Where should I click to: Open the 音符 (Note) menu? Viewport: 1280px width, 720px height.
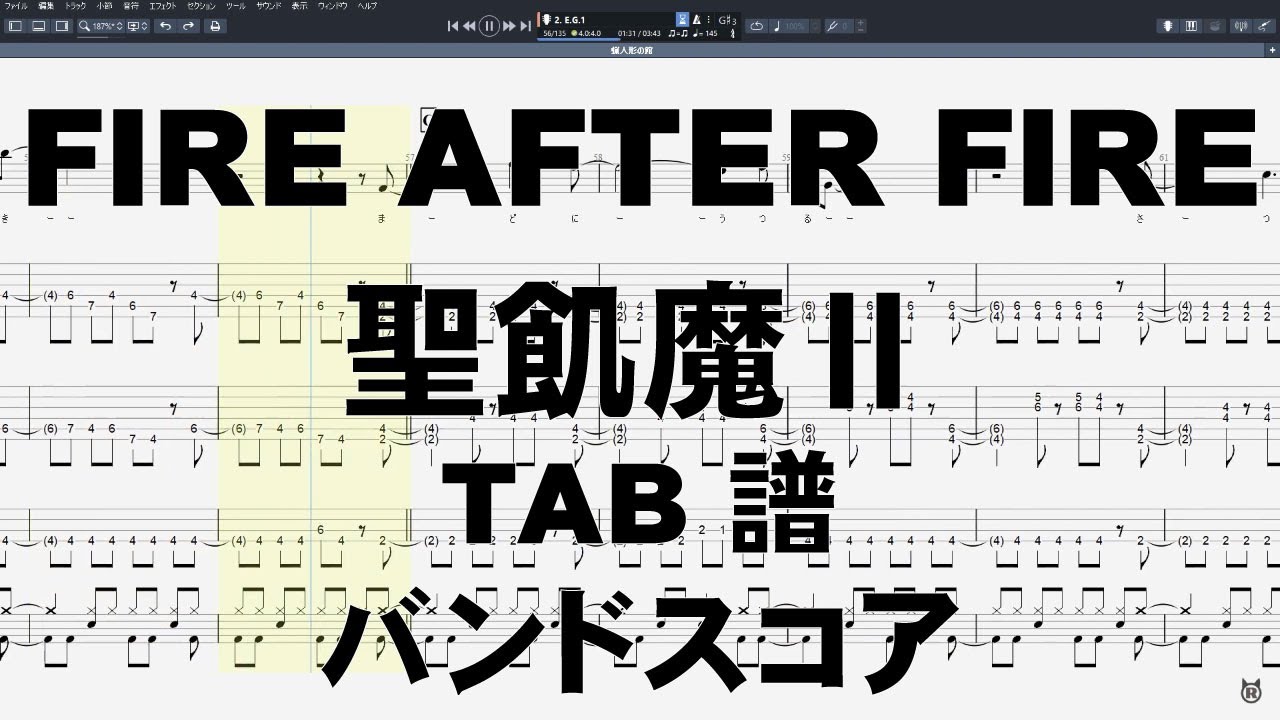tap(131, 6)
